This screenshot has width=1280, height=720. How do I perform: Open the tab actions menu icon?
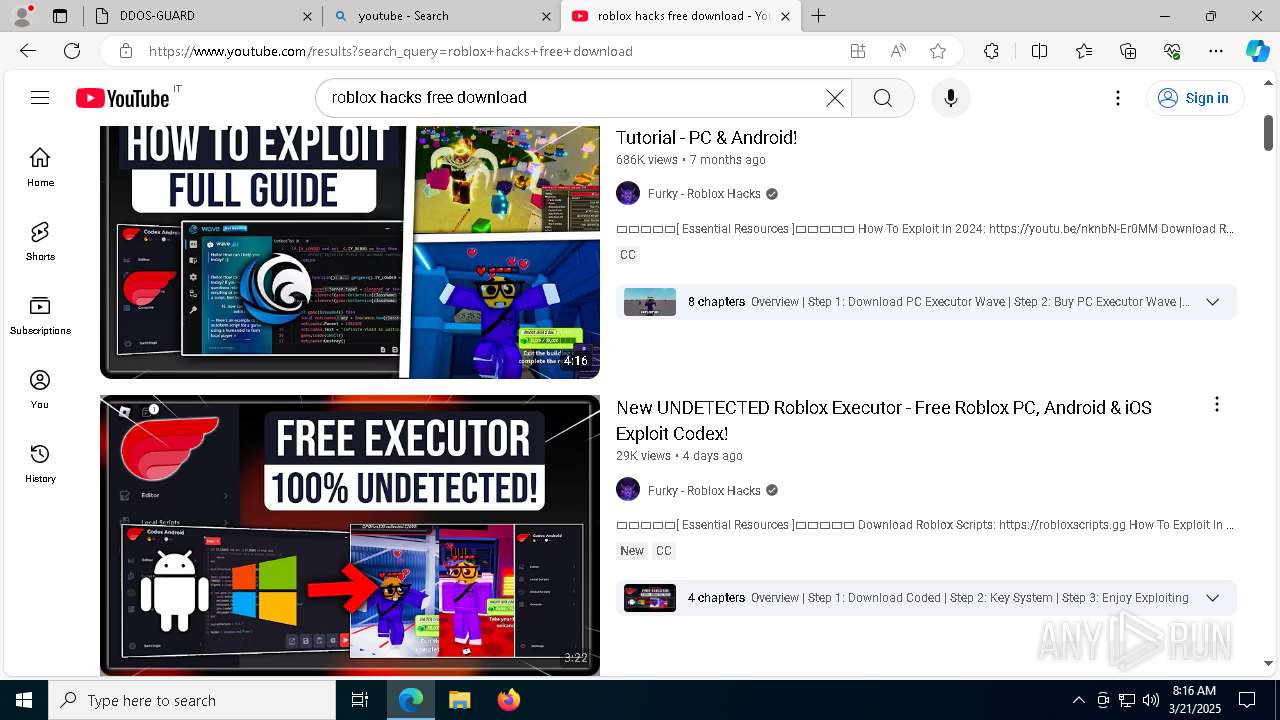(x=60, y=16)
